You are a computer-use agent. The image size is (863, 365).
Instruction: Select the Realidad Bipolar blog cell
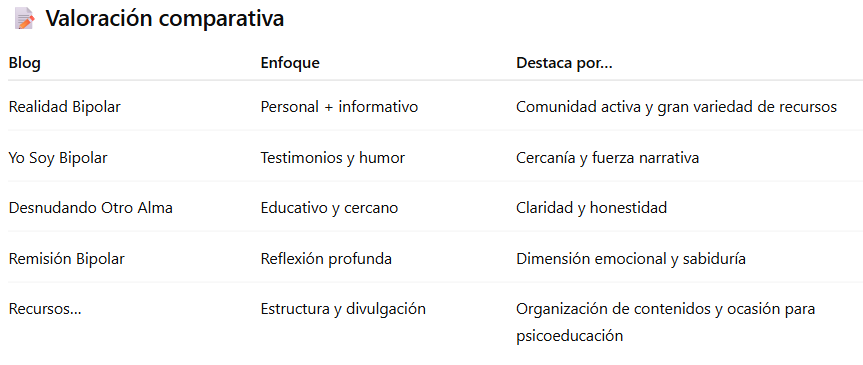click(x=64, y=107)
